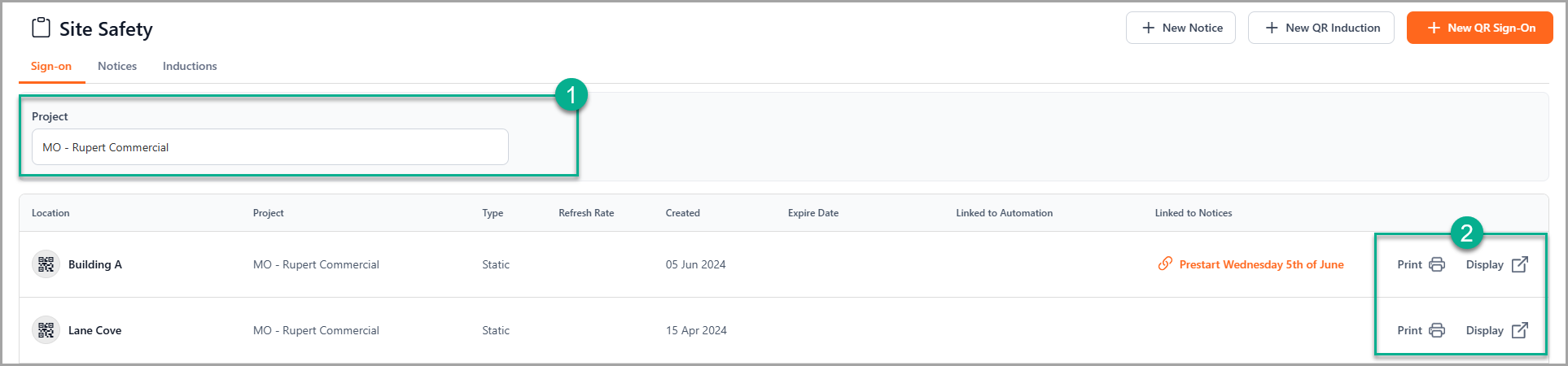The width and height of the screenshot is (1568, 366).
Task: Open Building A display external-link icon
Action: coord(1519,264)
